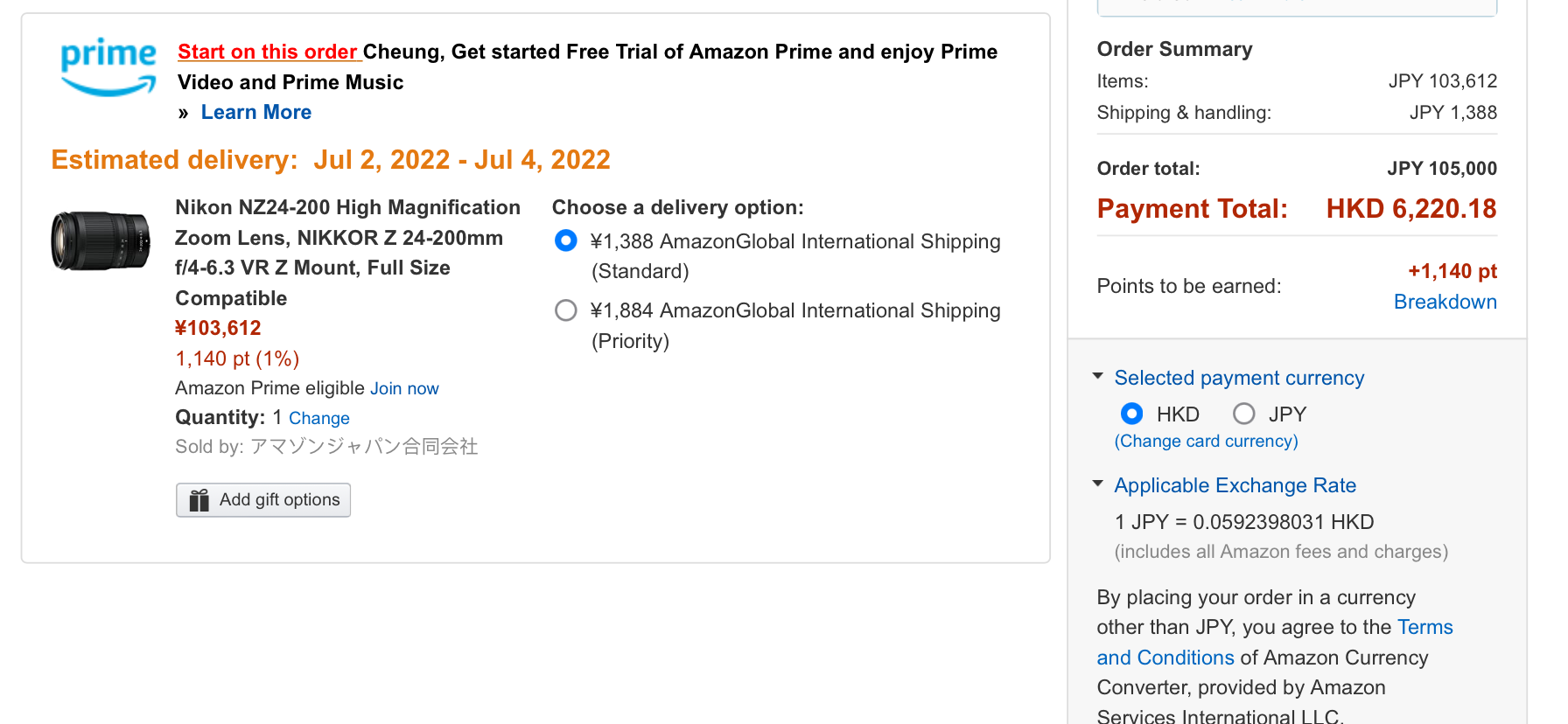Open the Prime Learn More link
Image resolution: width=1568 pixels, height=724 pixels.
[x=256, y=113]
